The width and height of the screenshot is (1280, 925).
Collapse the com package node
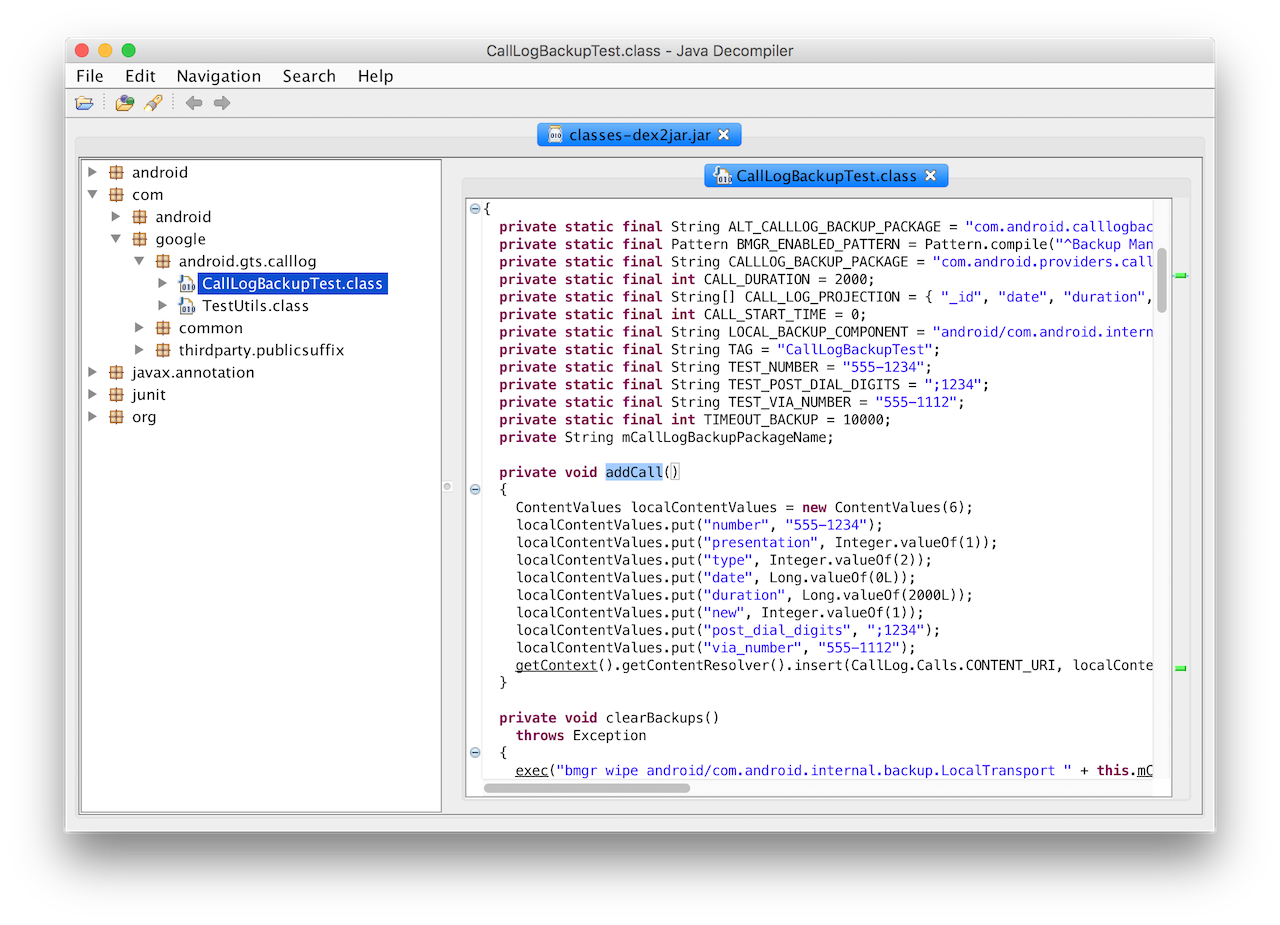point(93,195)
